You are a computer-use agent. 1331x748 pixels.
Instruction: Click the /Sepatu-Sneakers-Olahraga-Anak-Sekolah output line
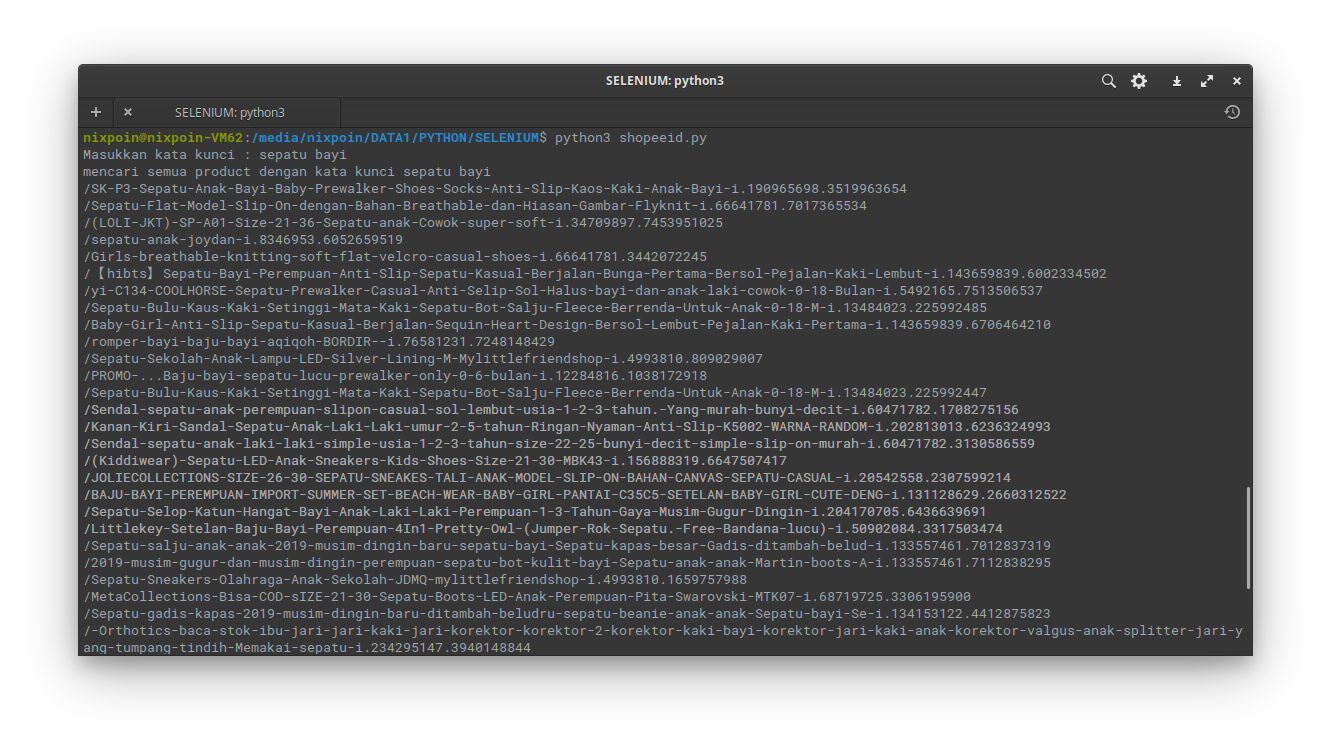click(x=415, y=580)
